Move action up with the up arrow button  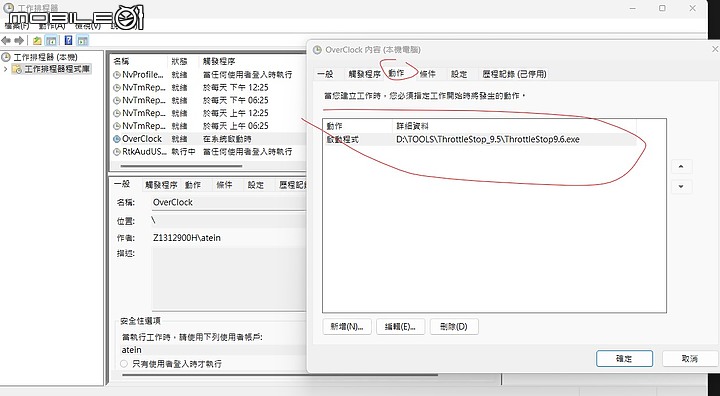pyautogui.click(x=681, y=167)
